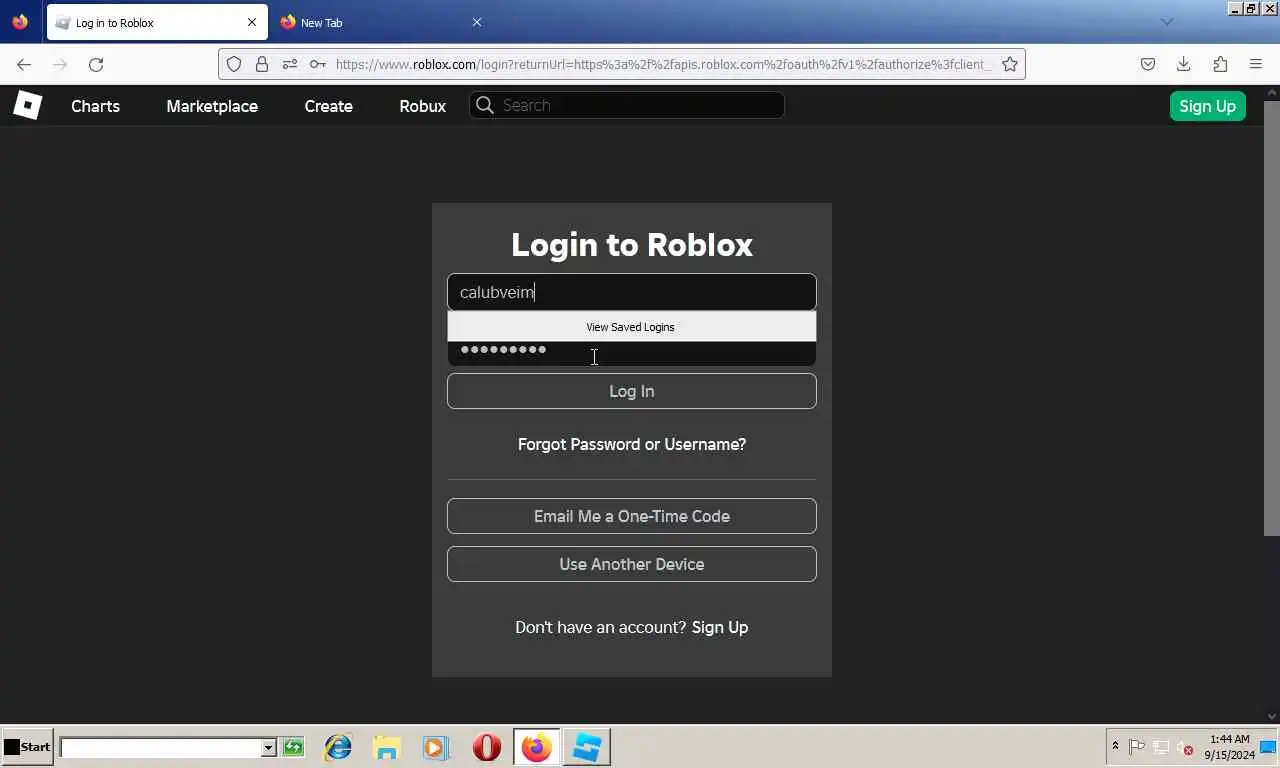The image size is (1280, 768).
Task: Click the browser URL address bar
Action: [662, 64]
